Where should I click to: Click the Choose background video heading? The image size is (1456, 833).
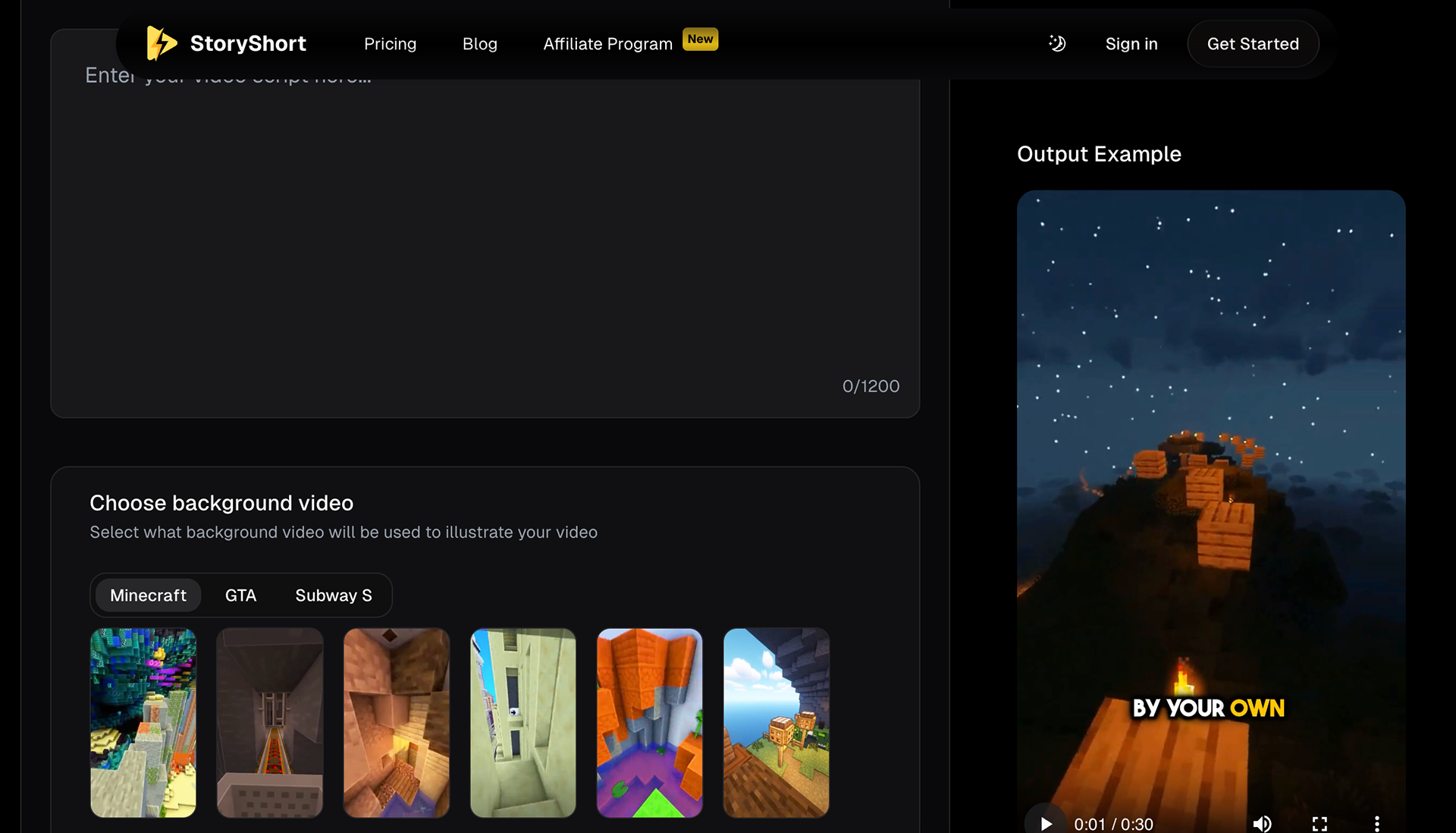pyautogui.click(x=221, y=503)
